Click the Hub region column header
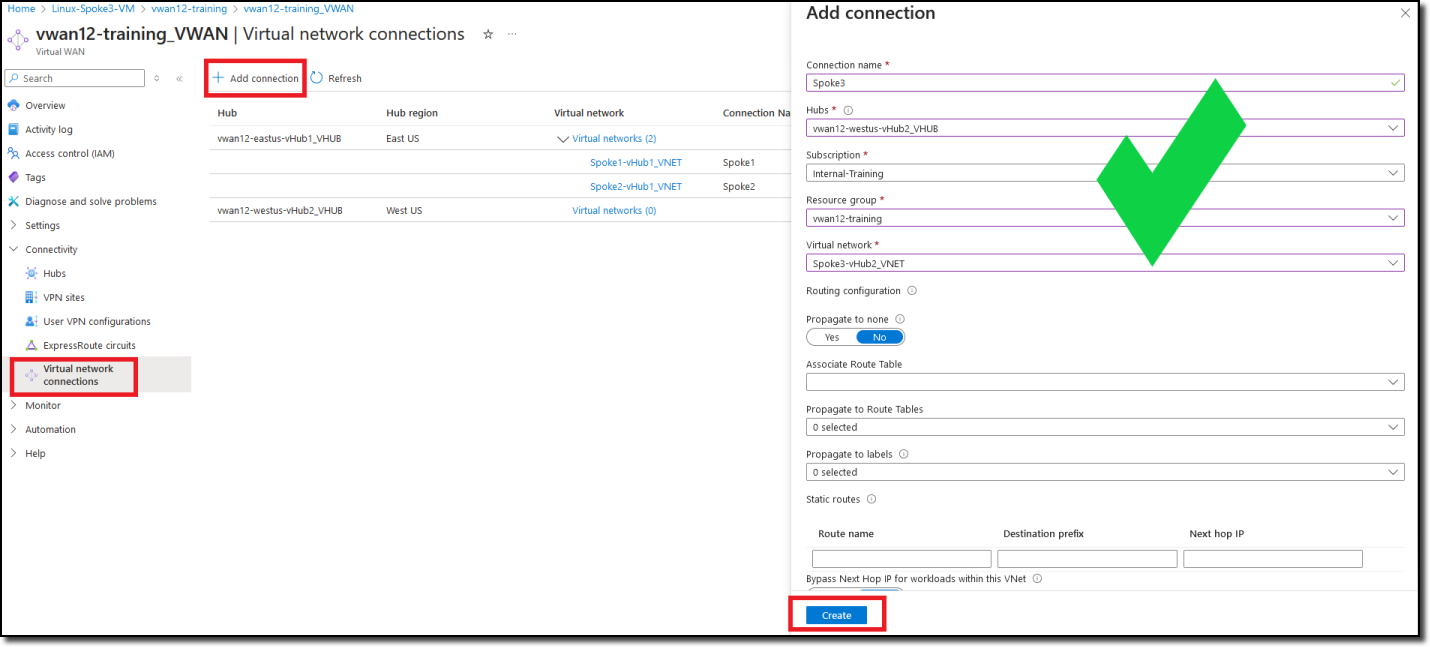This screenshot has height=647, width=1430. [x=412, y=113]
